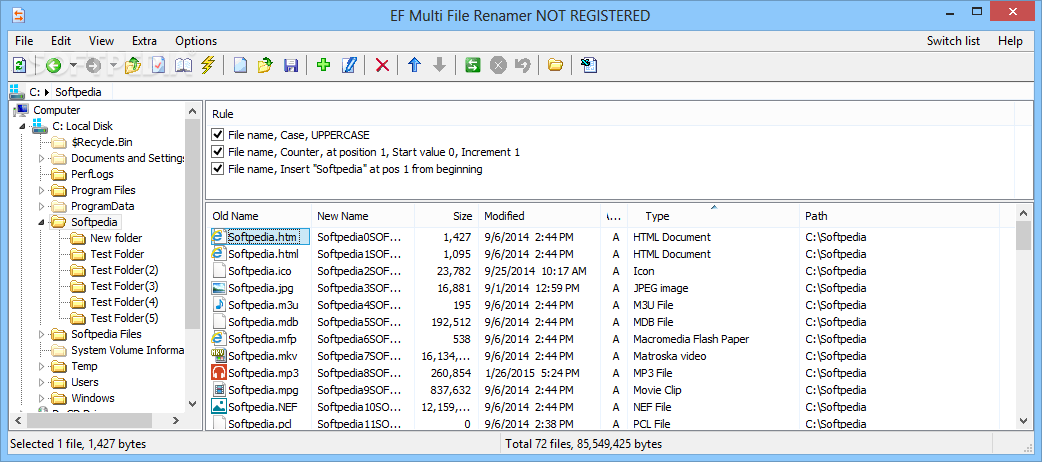Create a new blank rule list
Viewport: 1042px width, 462px height.
pyautogui.click(x=240, y=65)
